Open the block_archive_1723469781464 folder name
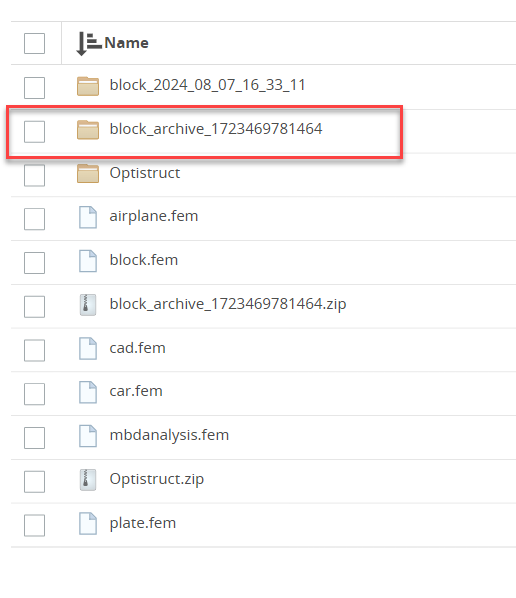Image resolution: width=516 pixels, height=598 pixels. coord(216,129)
